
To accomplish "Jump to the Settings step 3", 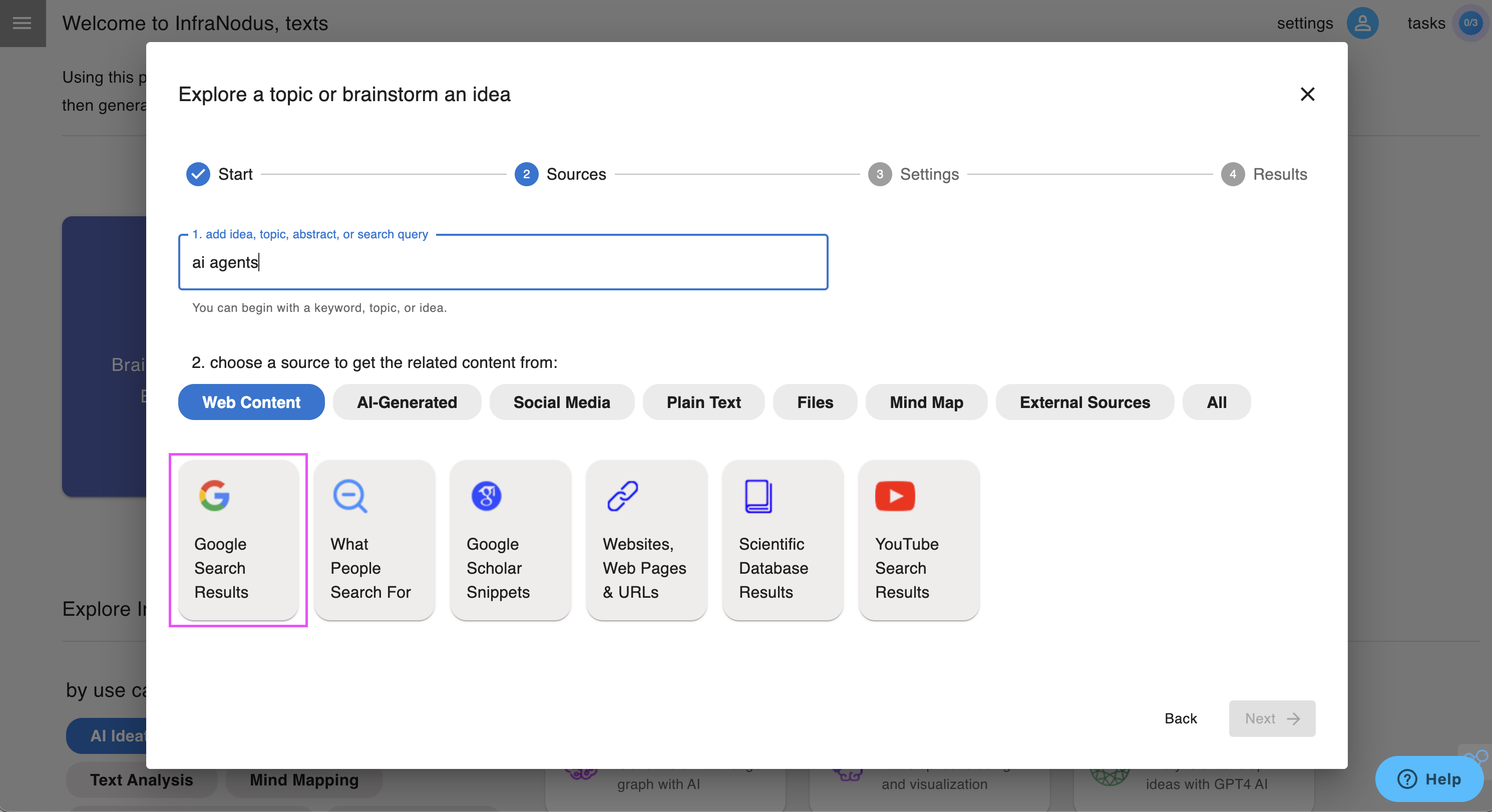I will coord(913,174).
